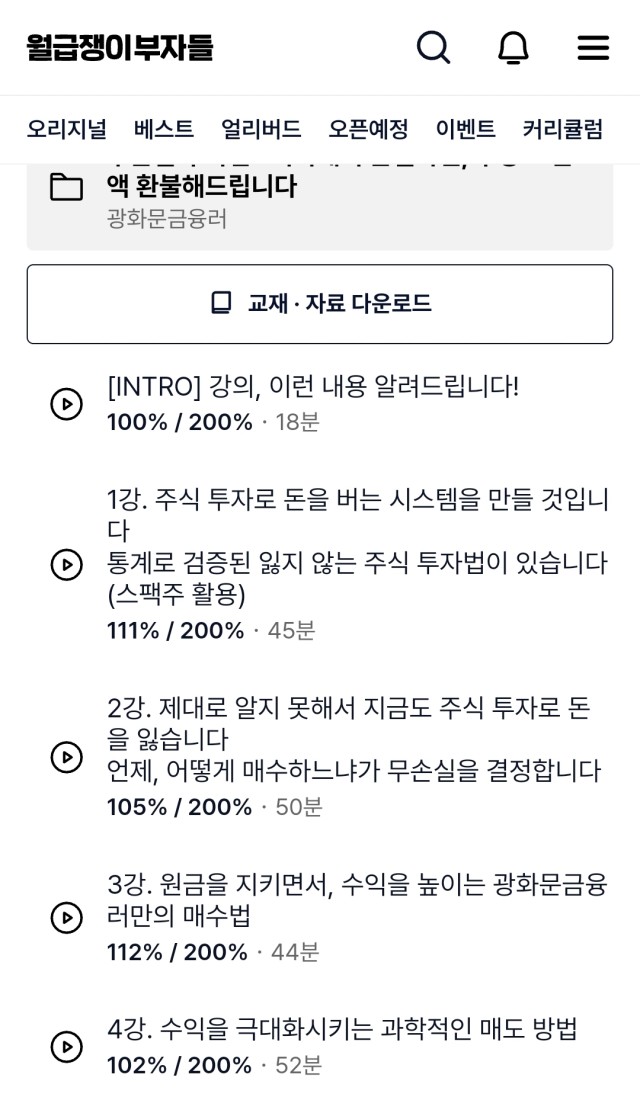Go to the 오리지널 tab

[x=66, y=129]
